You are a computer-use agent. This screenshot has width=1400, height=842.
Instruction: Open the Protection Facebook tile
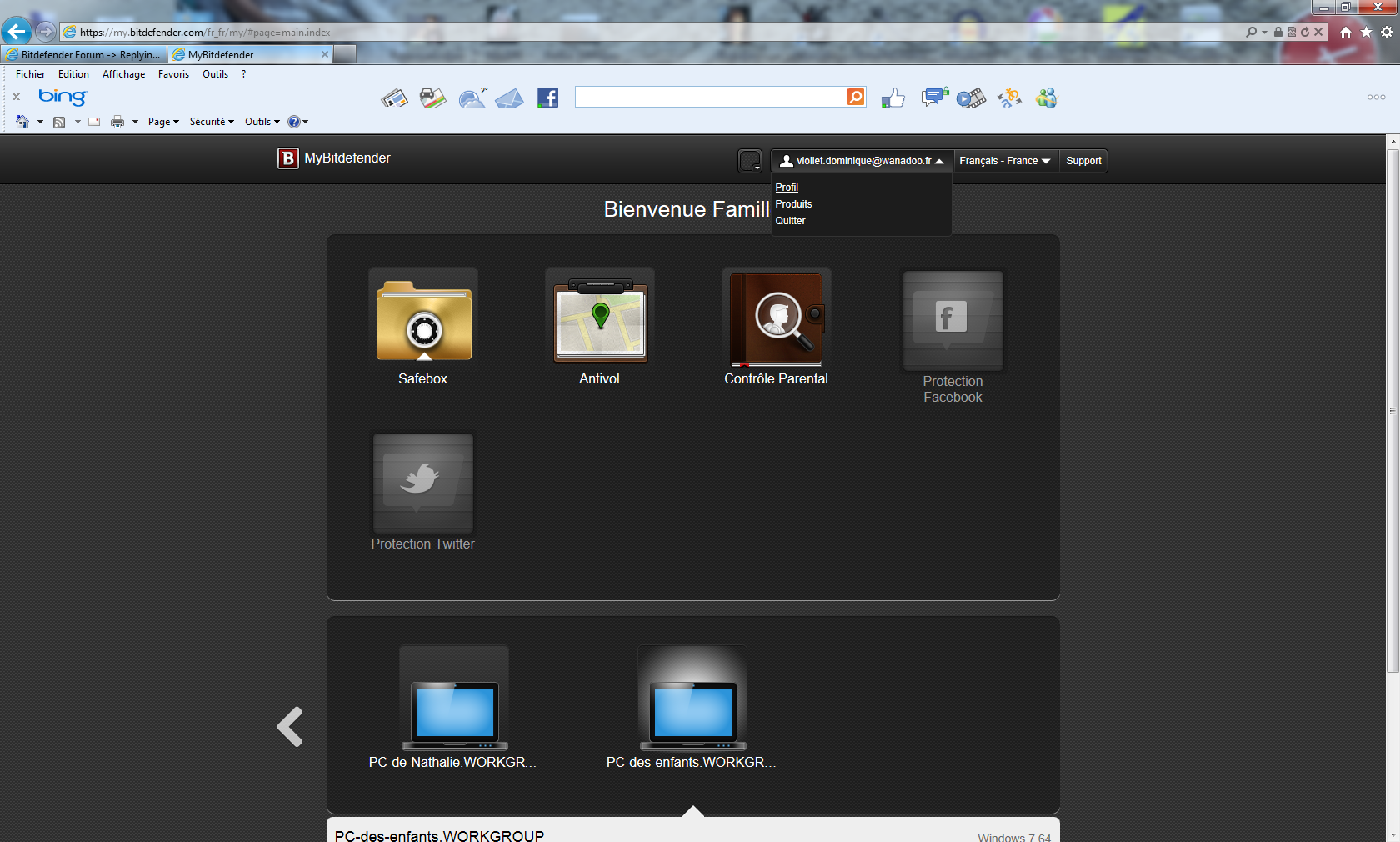pos(953,320)
